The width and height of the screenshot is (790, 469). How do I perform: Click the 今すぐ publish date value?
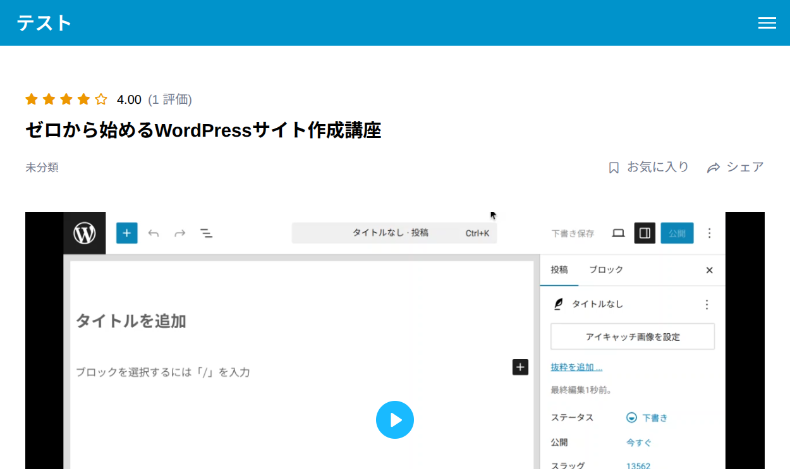(639, 443)
